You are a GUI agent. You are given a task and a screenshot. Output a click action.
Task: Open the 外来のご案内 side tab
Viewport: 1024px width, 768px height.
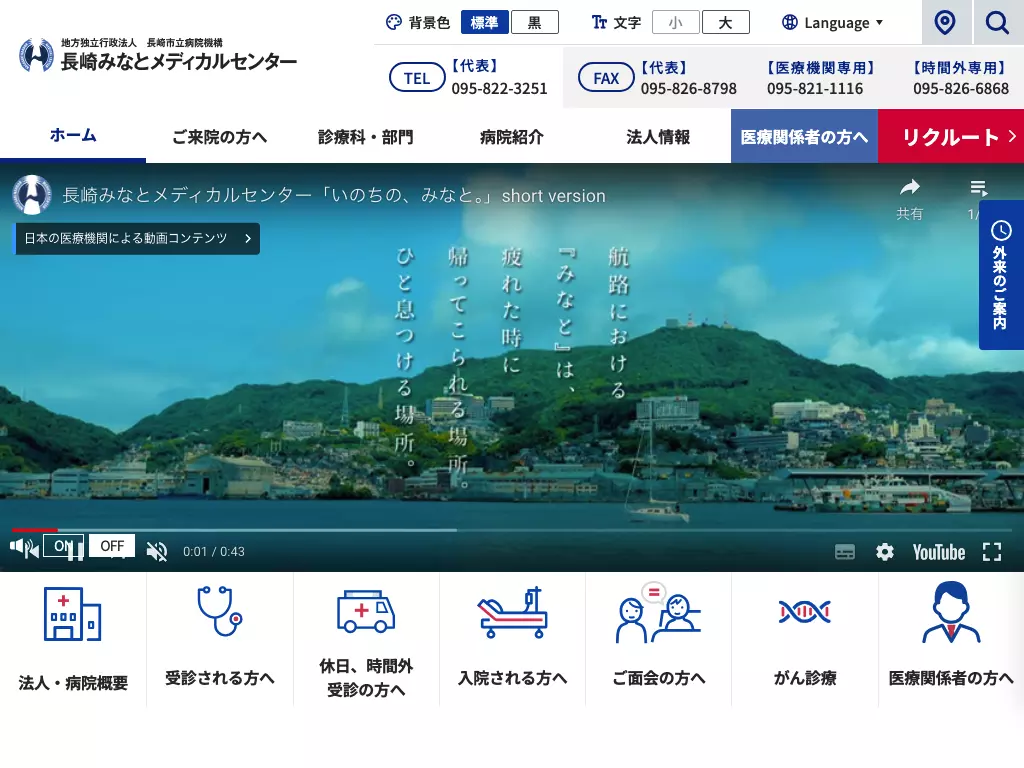[1000, 275]
